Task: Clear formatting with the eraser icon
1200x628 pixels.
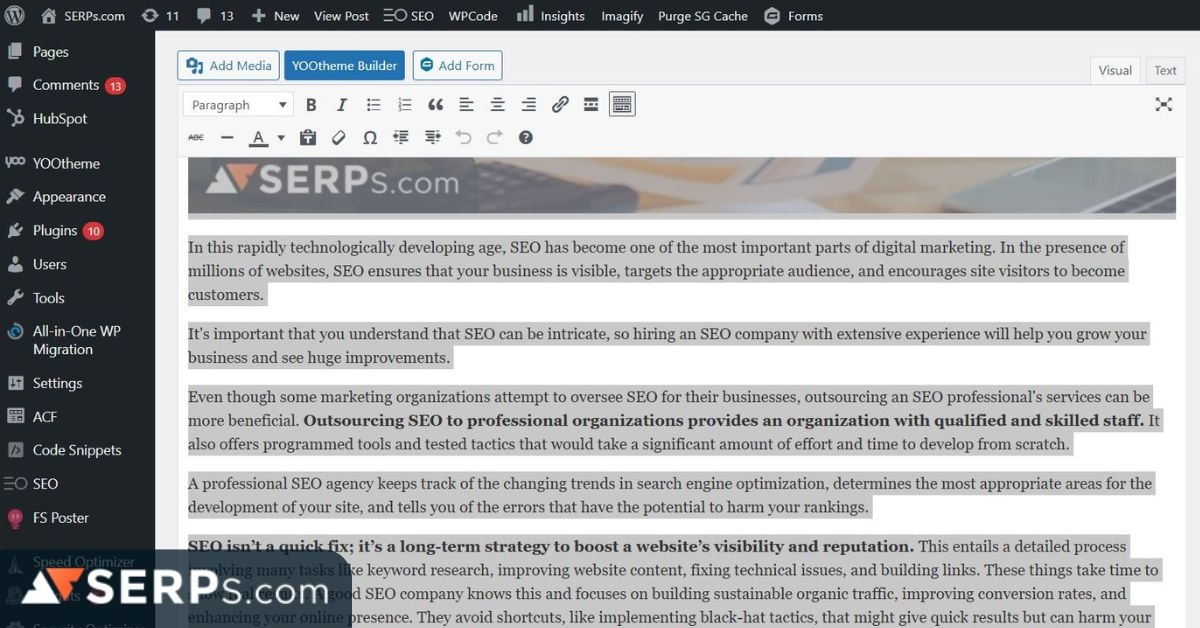Action: 339,137
